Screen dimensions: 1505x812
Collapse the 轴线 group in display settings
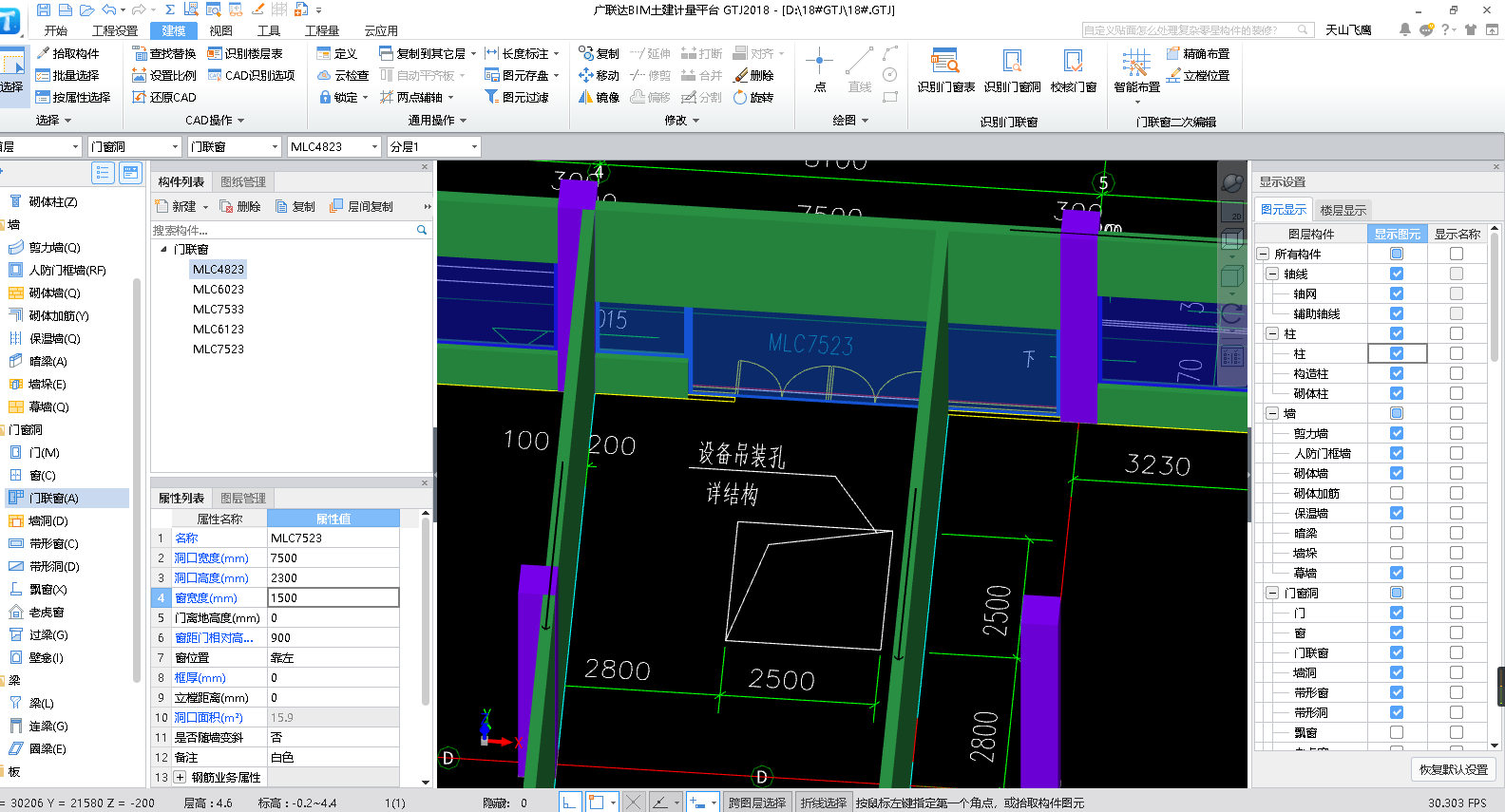1272,274
